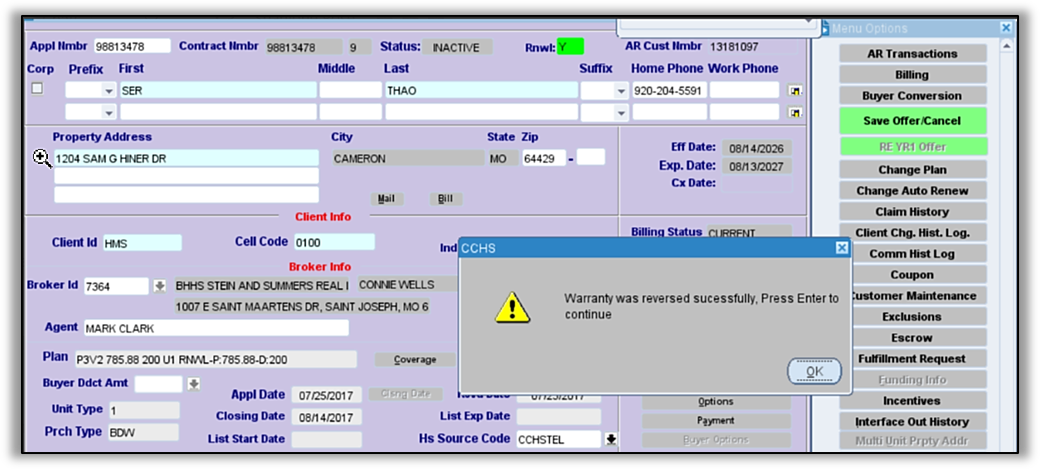The image size is (1040, 469).
Task: Click the First name field containing SER
Action: (218, 91)
